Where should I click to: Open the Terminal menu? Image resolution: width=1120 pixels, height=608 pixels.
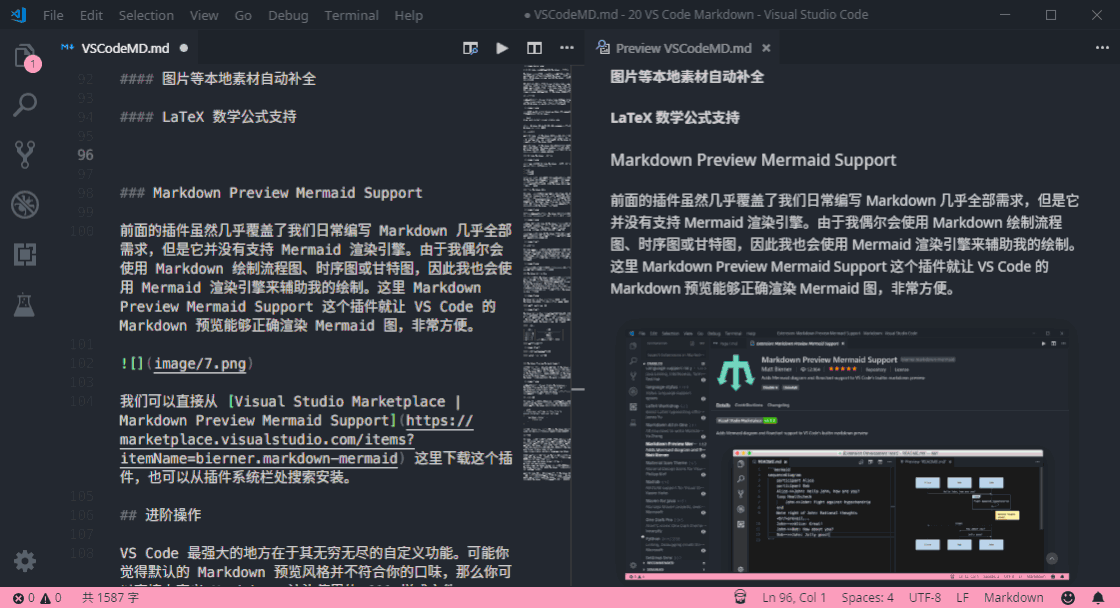pyautogui.click(x=351, y=15)
